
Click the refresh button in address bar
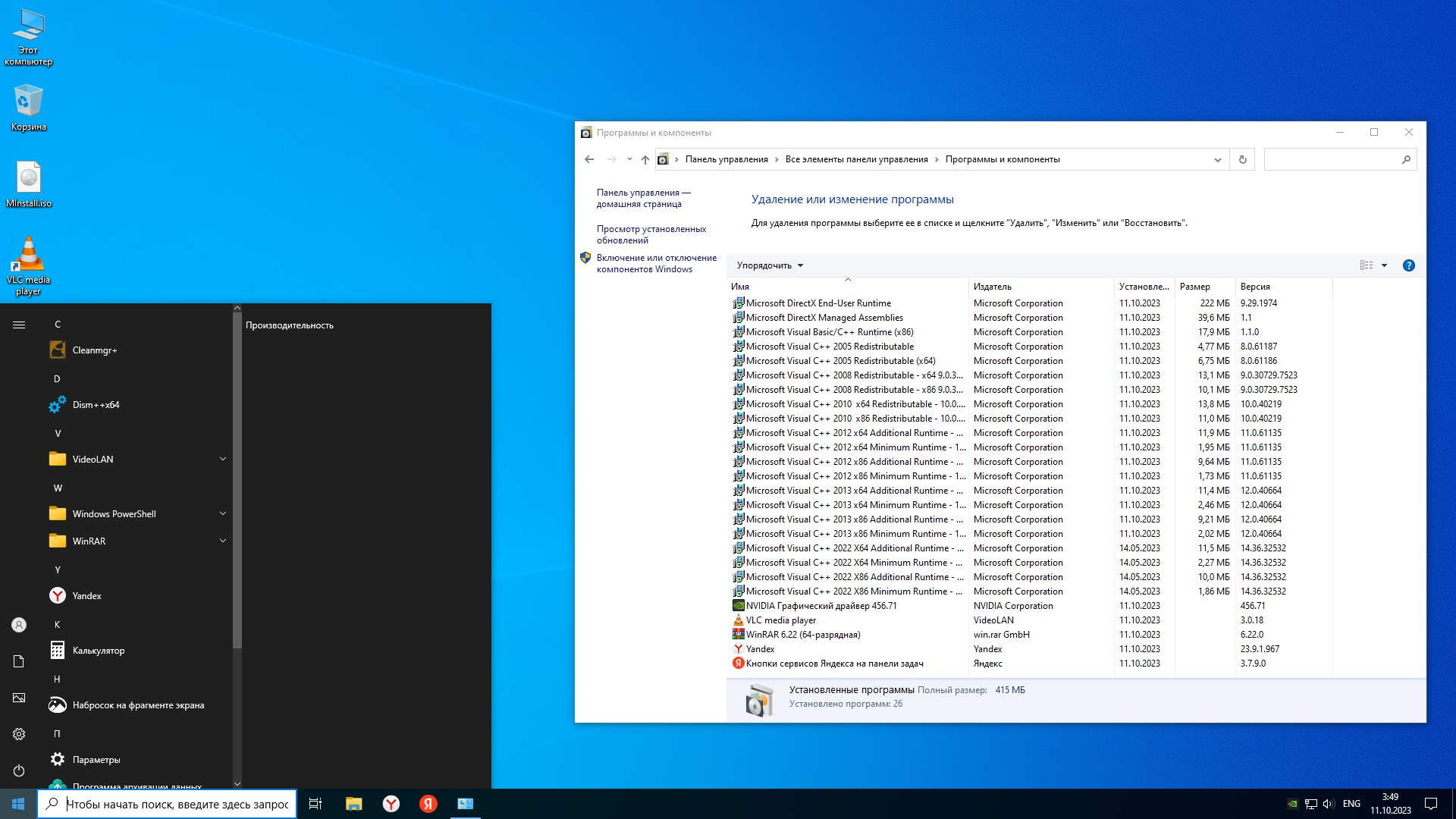coord(1242,159)
